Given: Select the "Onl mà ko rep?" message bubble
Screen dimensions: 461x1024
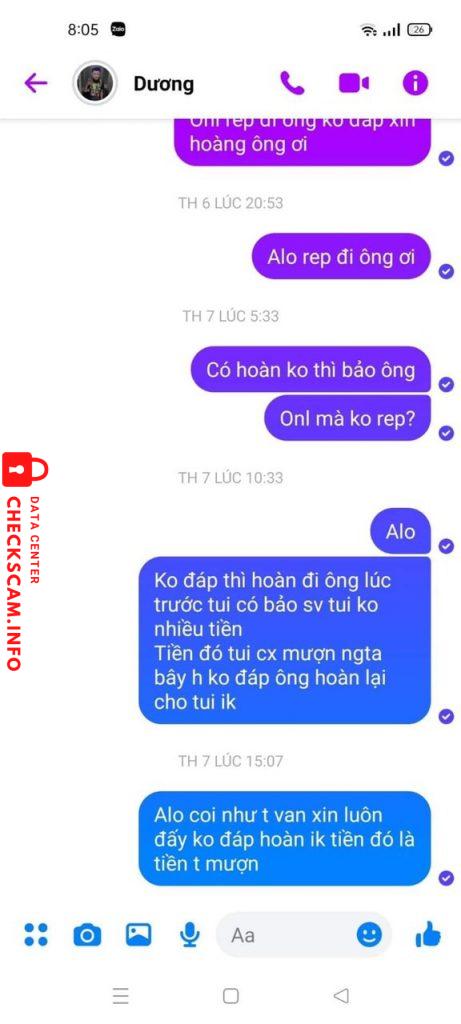Looking at the screenshot, I should click(347, 418).
